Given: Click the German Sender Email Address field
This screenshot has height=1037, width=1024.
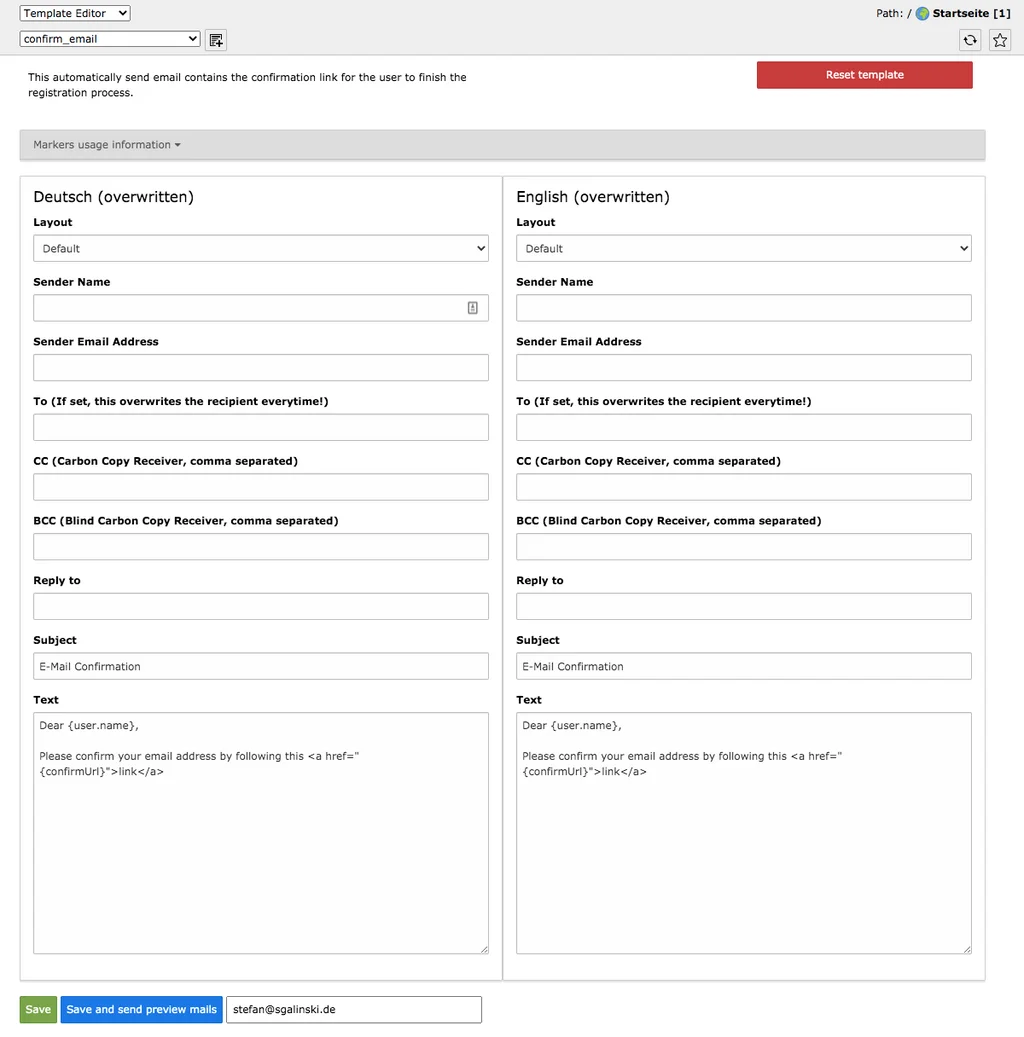Looking at the screenshot, I should tap(260, 367).
